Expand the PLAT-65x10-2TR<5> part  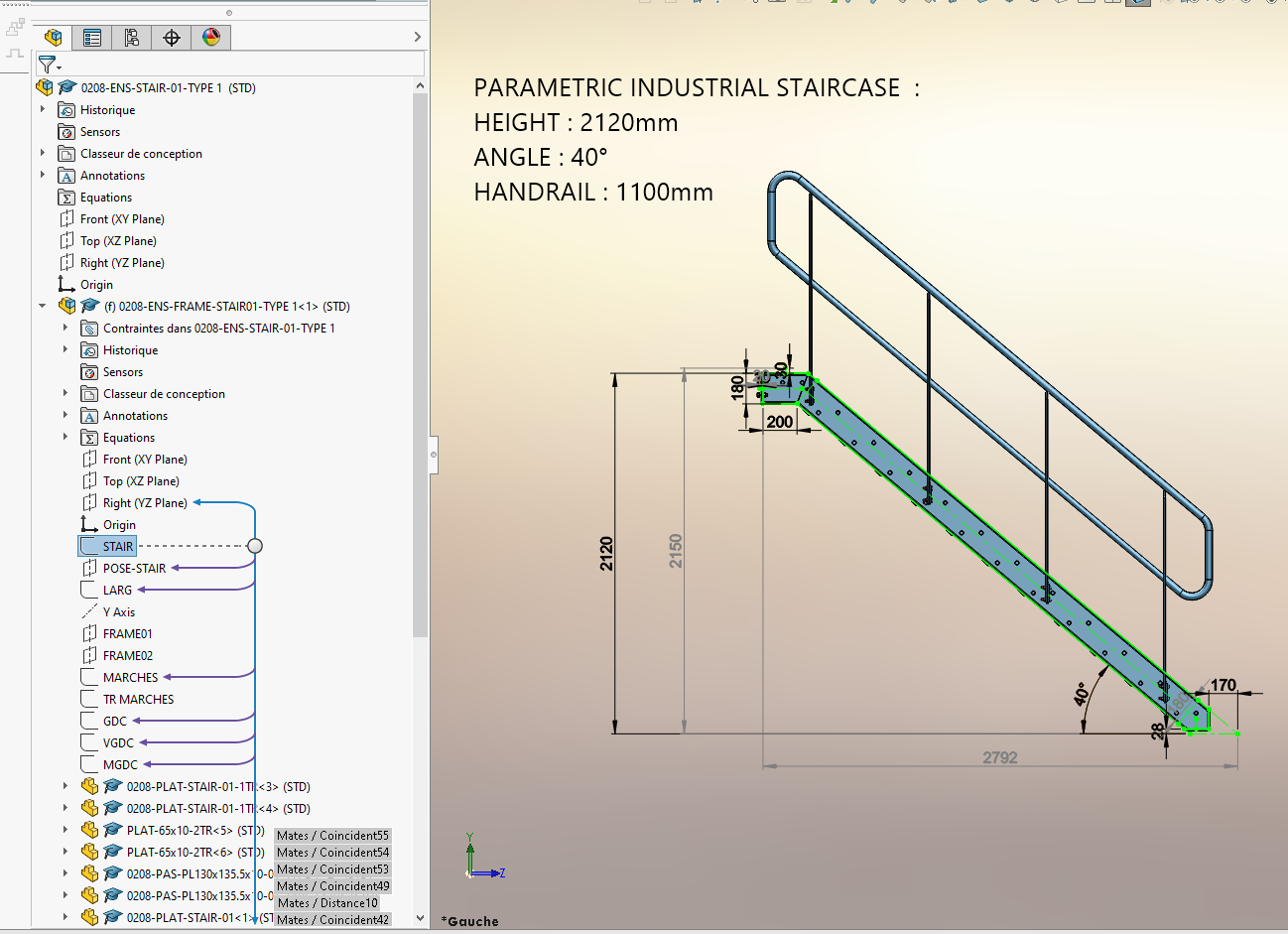click(x=65, y=830)
